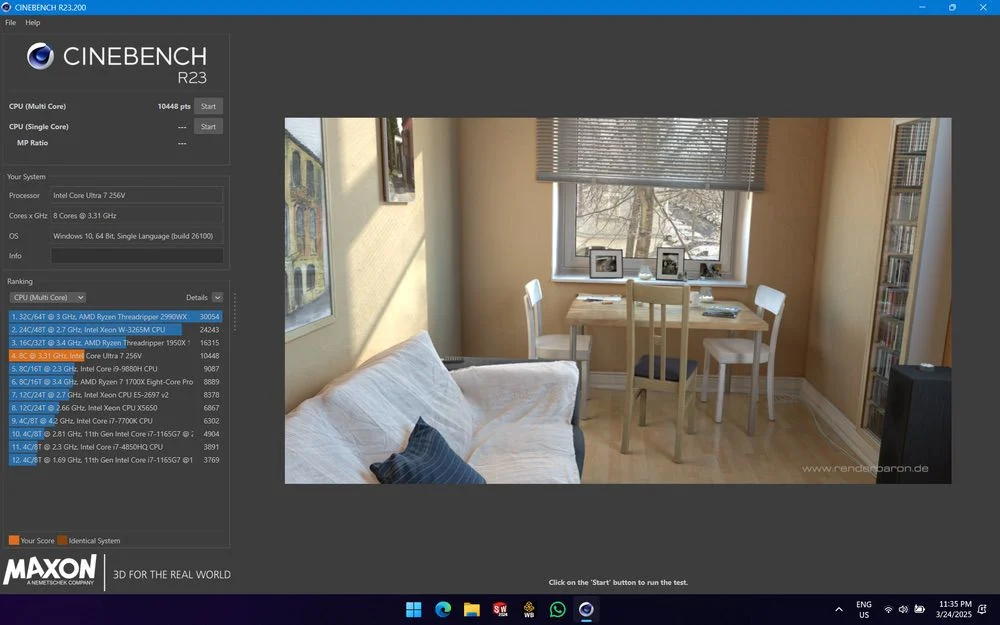Viewport: 1000px width, 625px height.
Task: Select the i7-1165G7 @ 1.69 GHz ranking row
Action: click(115, 460)
